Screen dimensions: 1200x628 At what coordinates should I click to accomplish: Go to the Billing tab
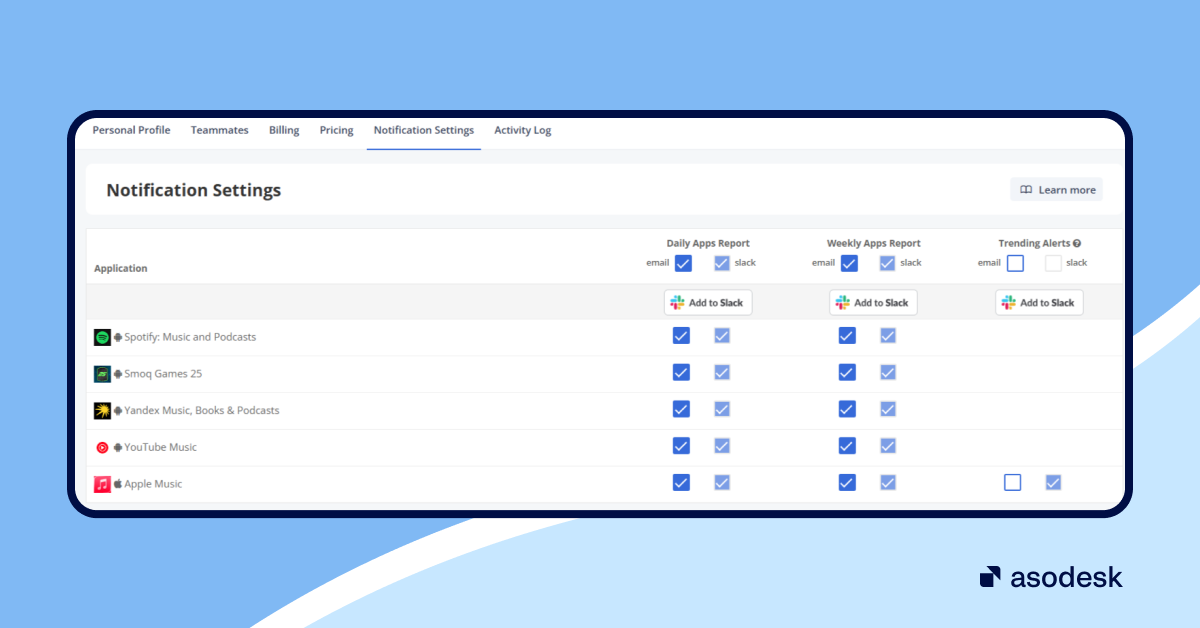point(284,130)
